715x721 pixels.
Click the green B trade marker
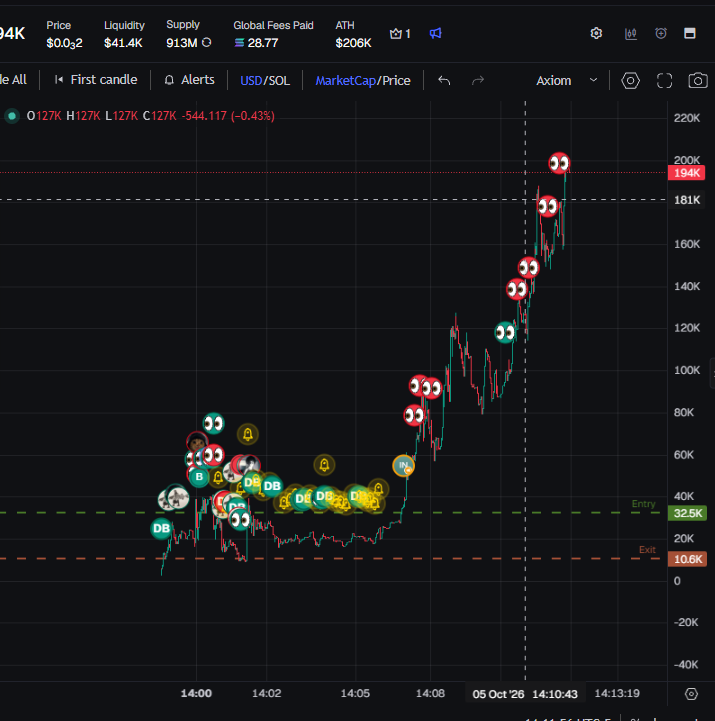point(199,477)
